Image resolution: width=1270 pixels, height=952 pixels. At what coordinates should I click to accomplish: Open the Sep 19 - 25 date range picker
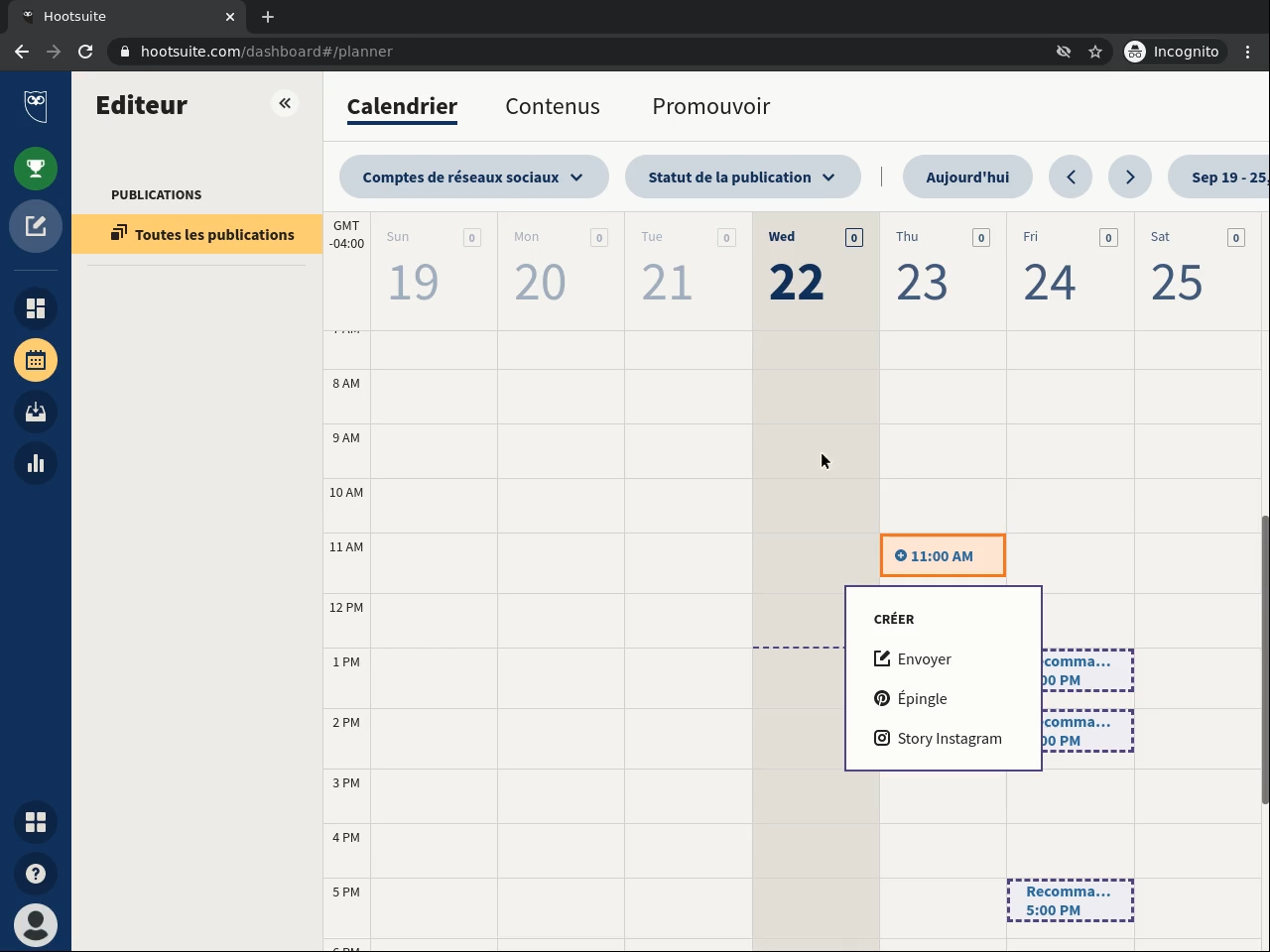point(1219,178)
